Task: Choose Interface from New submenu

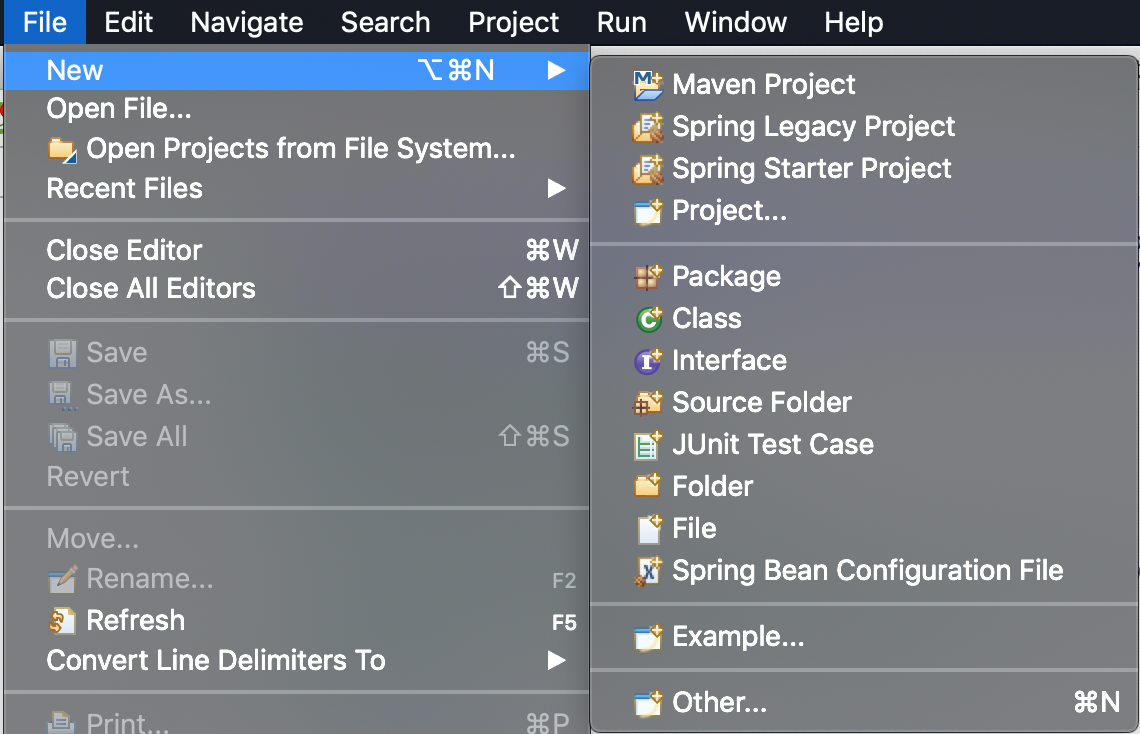Action: [864, 361]
